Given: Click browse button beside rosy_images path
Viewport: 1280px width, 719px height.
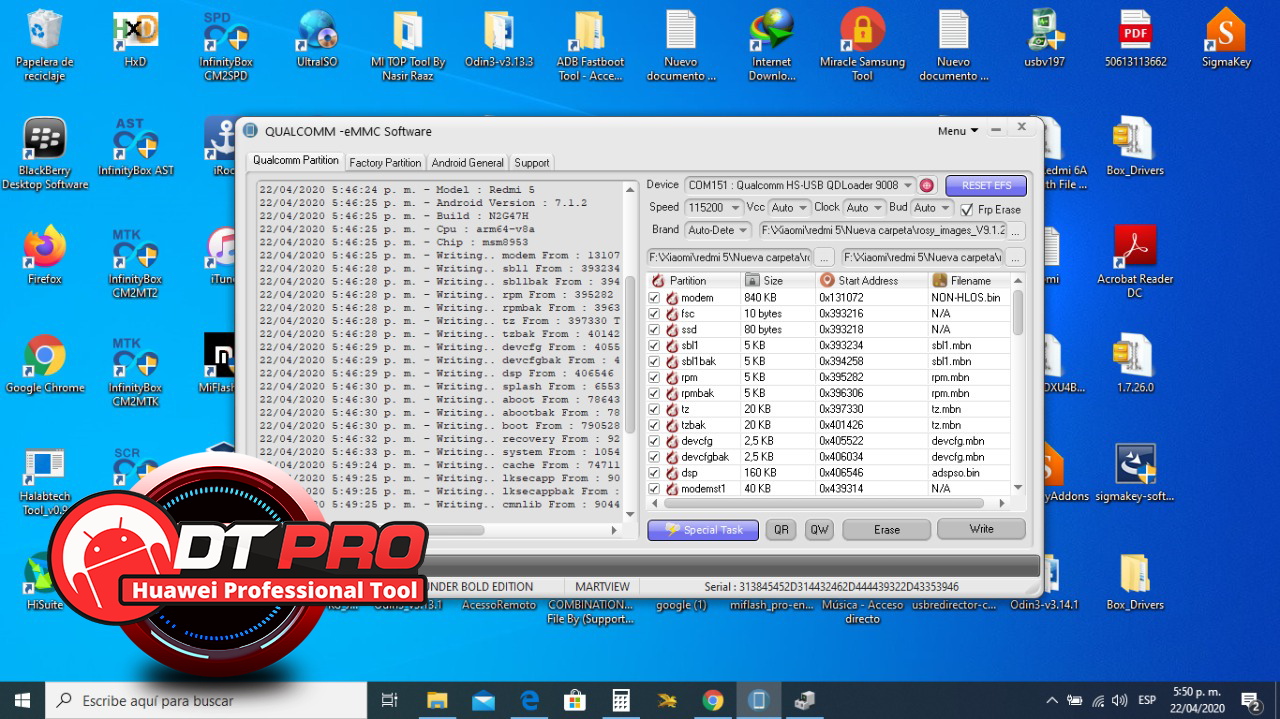Looking at the screenshot, I should tap(1015, 231).
